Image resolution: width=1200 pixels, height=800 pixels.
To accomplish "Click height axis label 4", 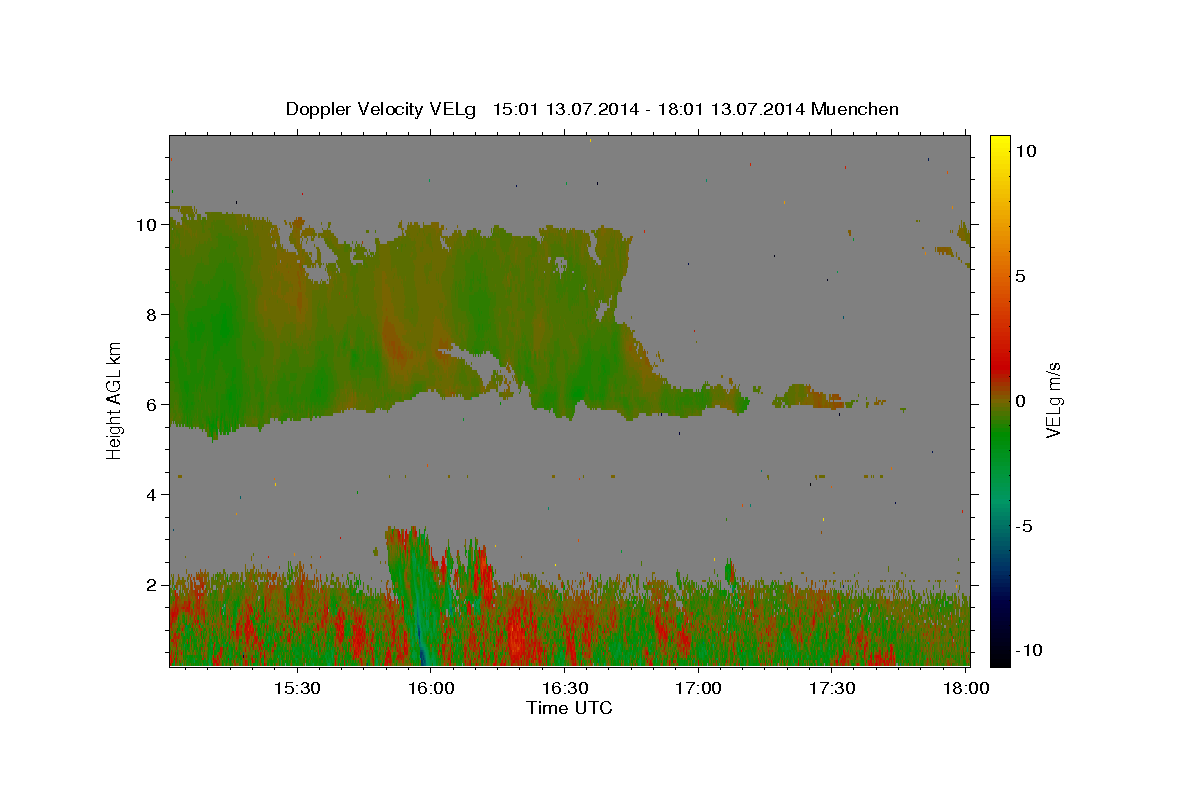I will (152, 495).
